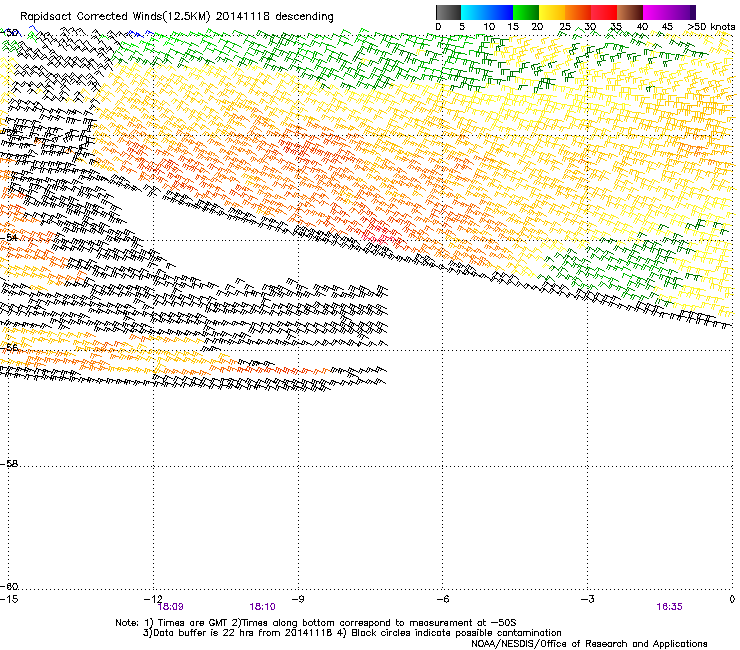The height and width of the screenshot is (650, 740).
Task: Click the gray 0-5 knots legend swatch
Action: pos(448,12)
